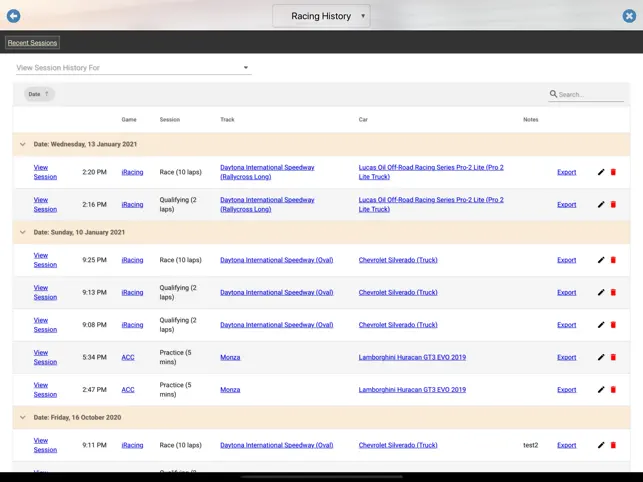Image resolution: width=643 pixels, height=482 pixels.
Task: Click the Notes column header
Action: point(531,119)
